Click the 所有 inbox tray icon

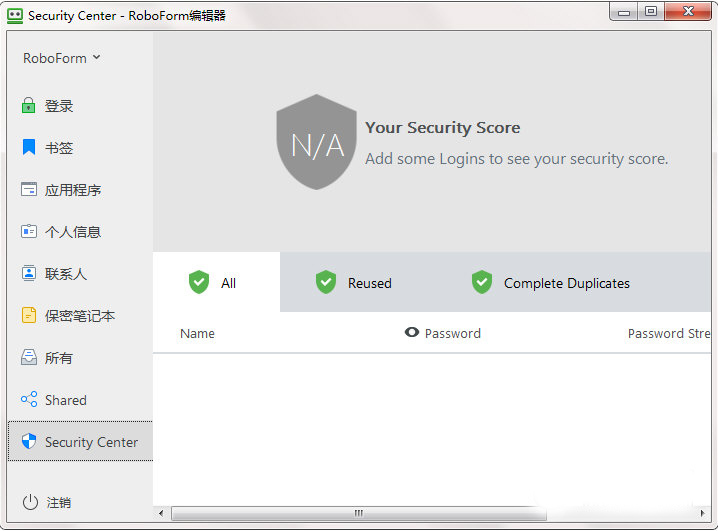click(29, 358)
